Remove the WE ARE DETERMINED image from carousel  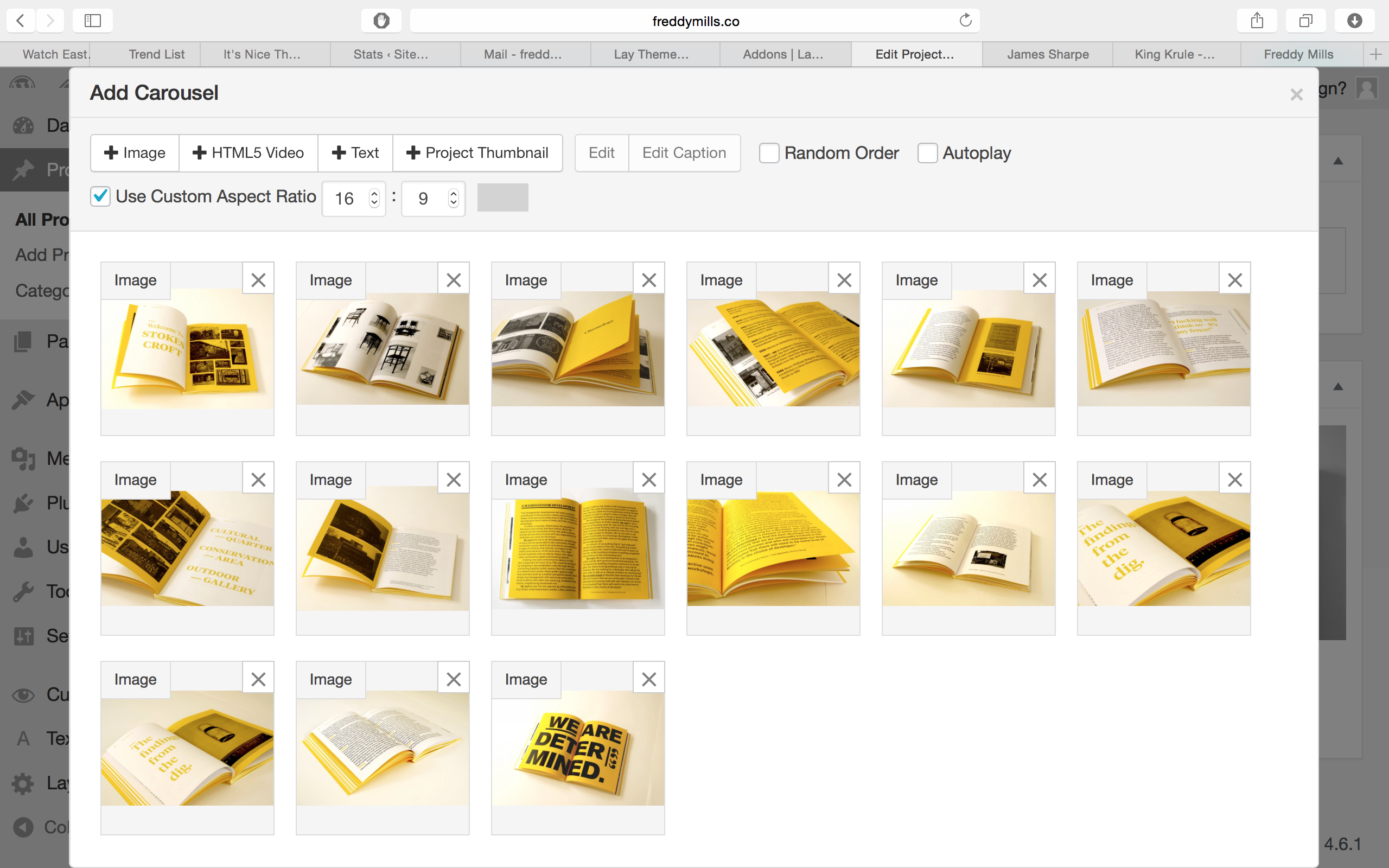click(x=648, y=678)
